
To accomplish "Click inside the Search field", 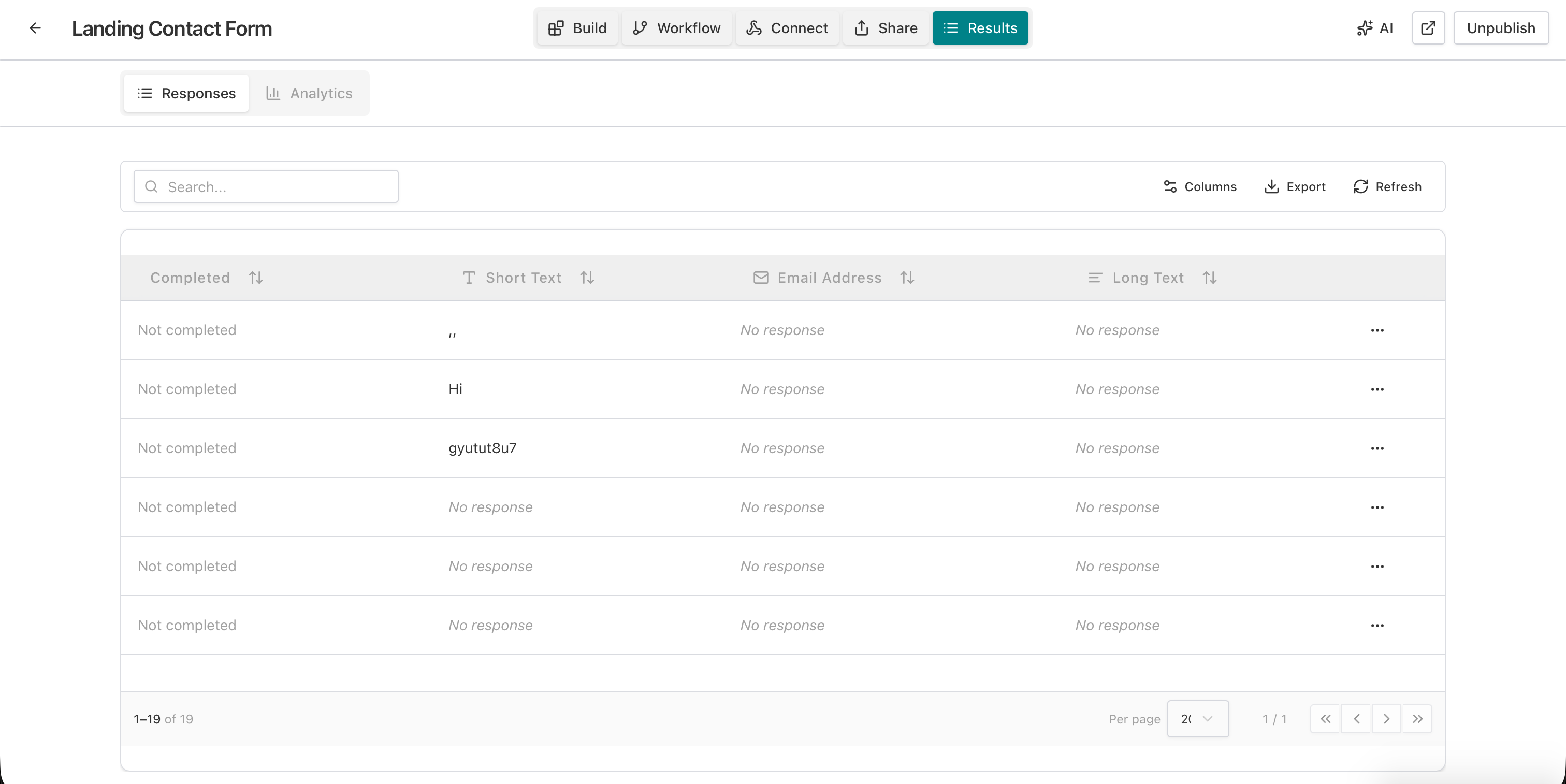I will coord(266,186).
